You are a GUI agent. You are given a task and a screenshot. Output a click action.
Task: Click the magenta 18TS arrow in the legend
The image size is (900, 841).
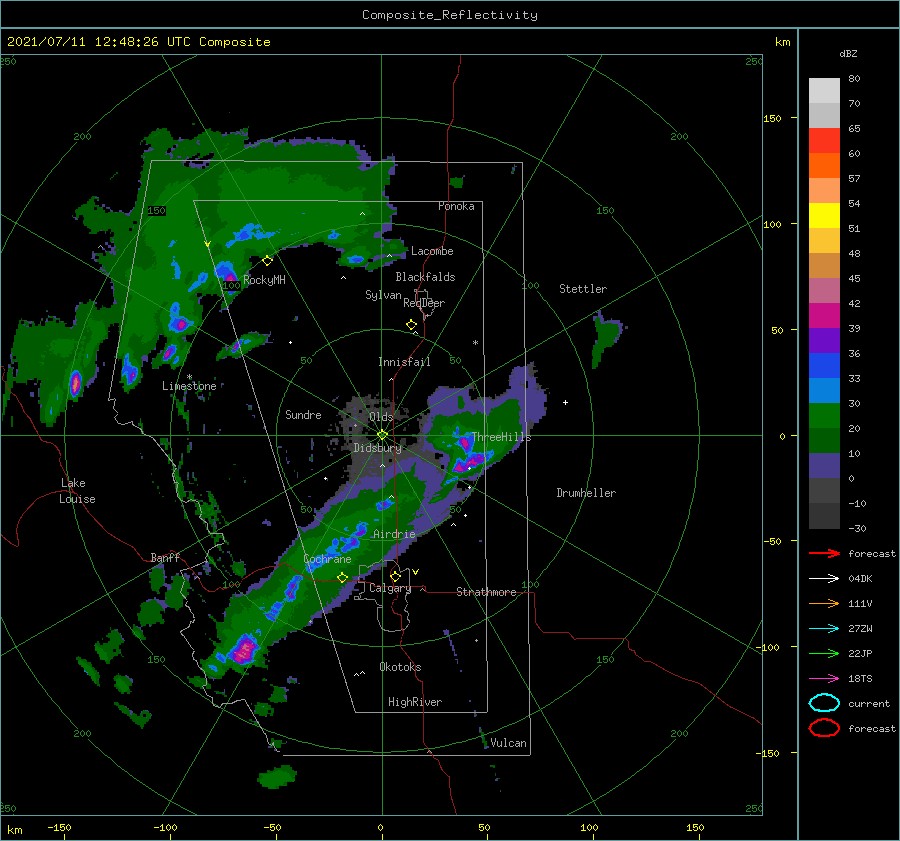pyautogui.click(x=824, y=679)
